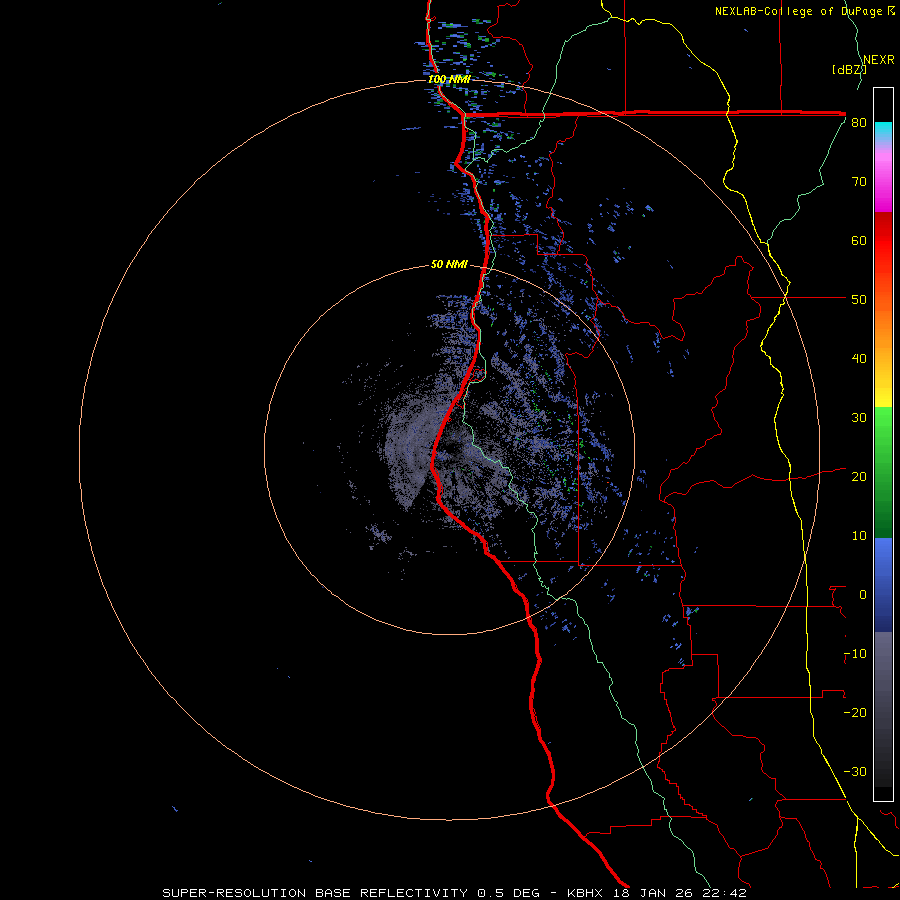The width and height of the screenshot is (900, 900).
Task: Click the KBHX station identifier in the caption
Action: (x=587, y=893)
